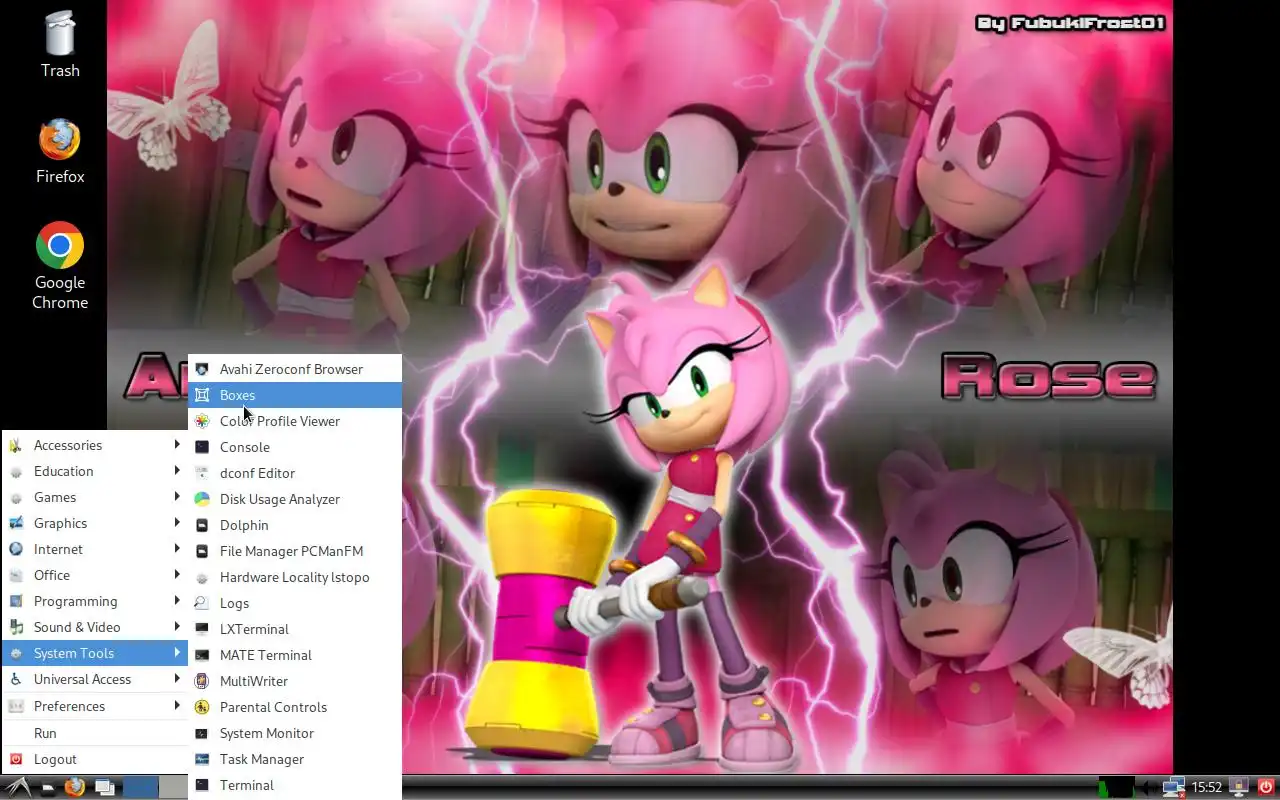This screenshot has height=800, width=1280.
Task: Expand the Games submenu arrow
Action: point(177,496)
